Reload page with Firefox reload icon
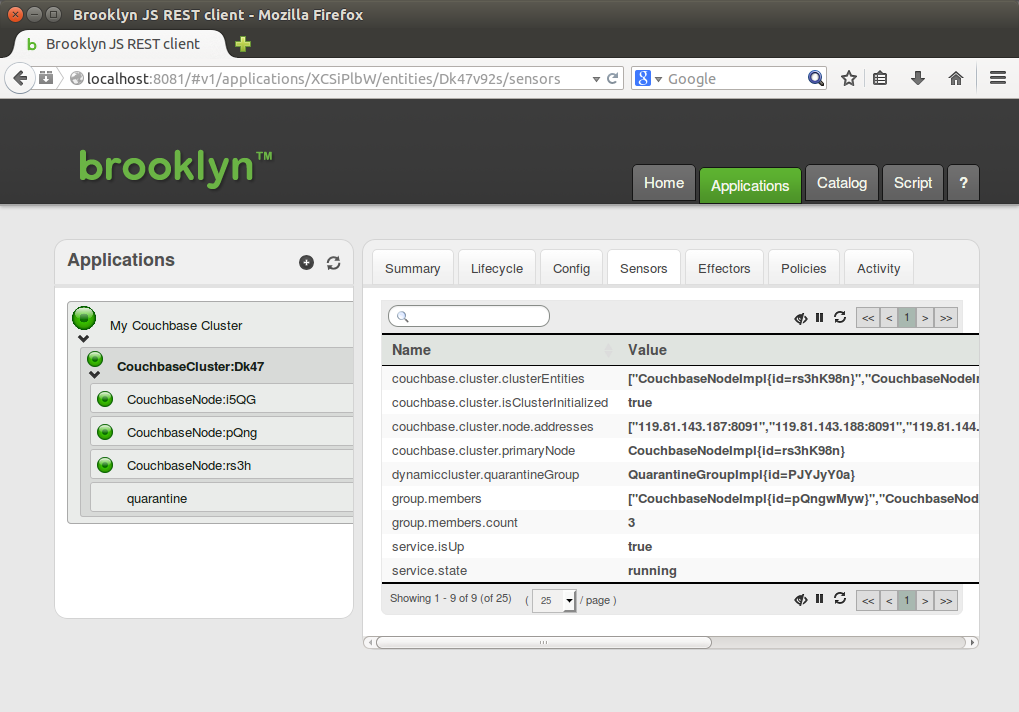 pos(612,79)
